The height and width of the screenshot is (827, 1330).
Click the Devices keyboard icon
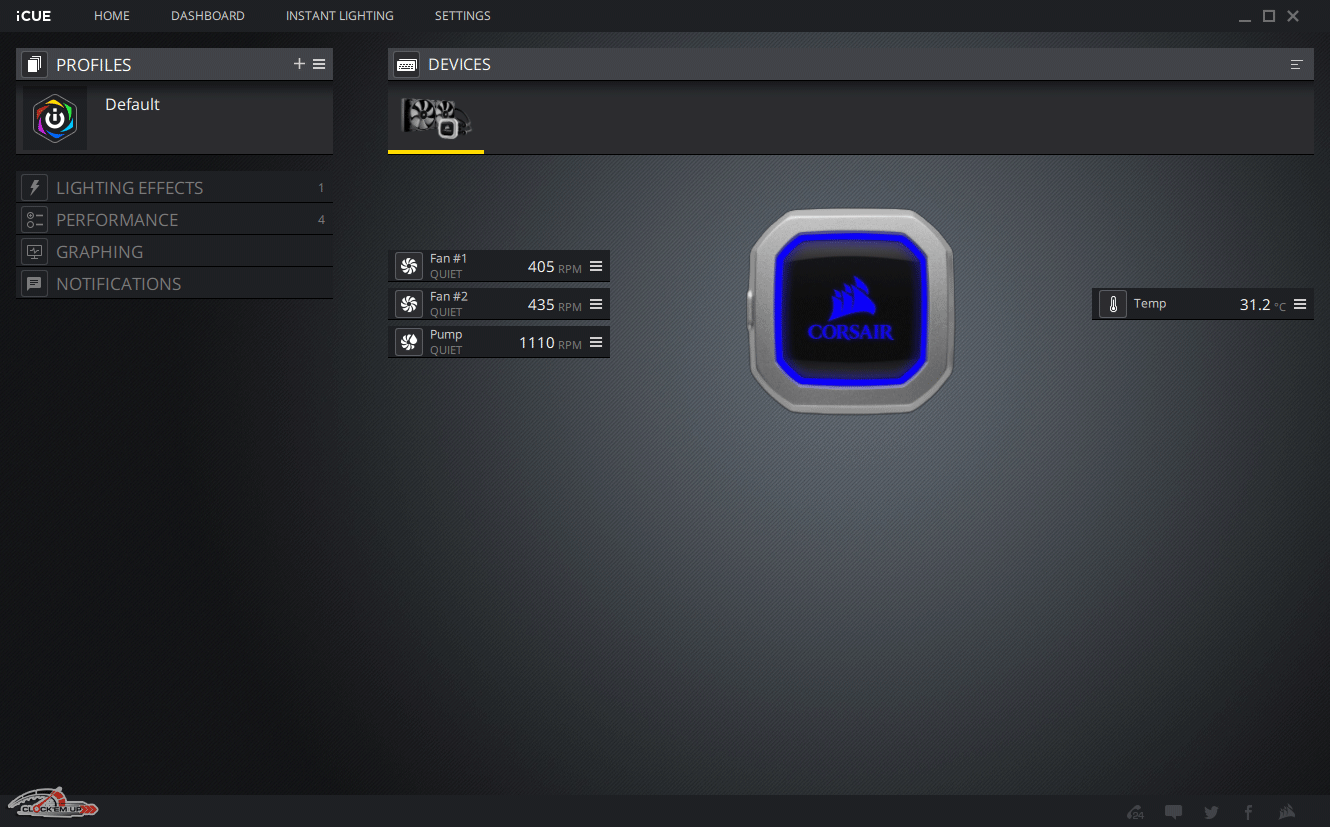tap(407, 64)
